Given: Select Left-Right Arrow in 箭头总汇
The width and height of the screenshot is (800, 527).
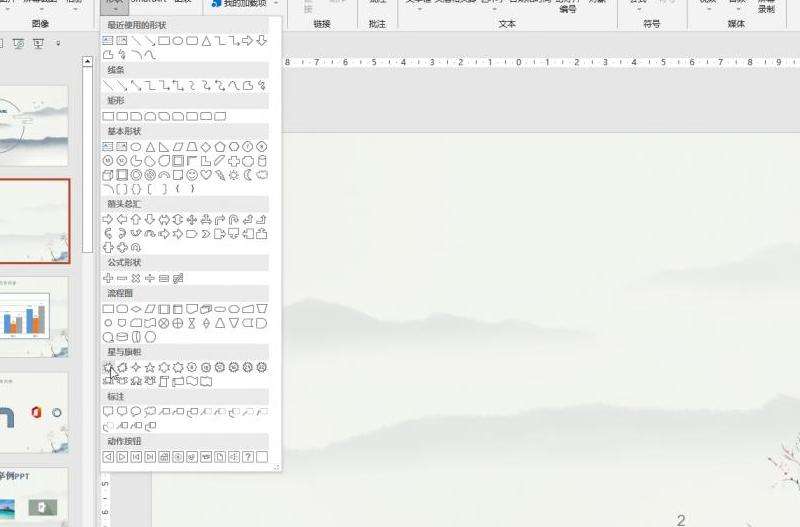Looking at the screenshot, I should point(164,219).
